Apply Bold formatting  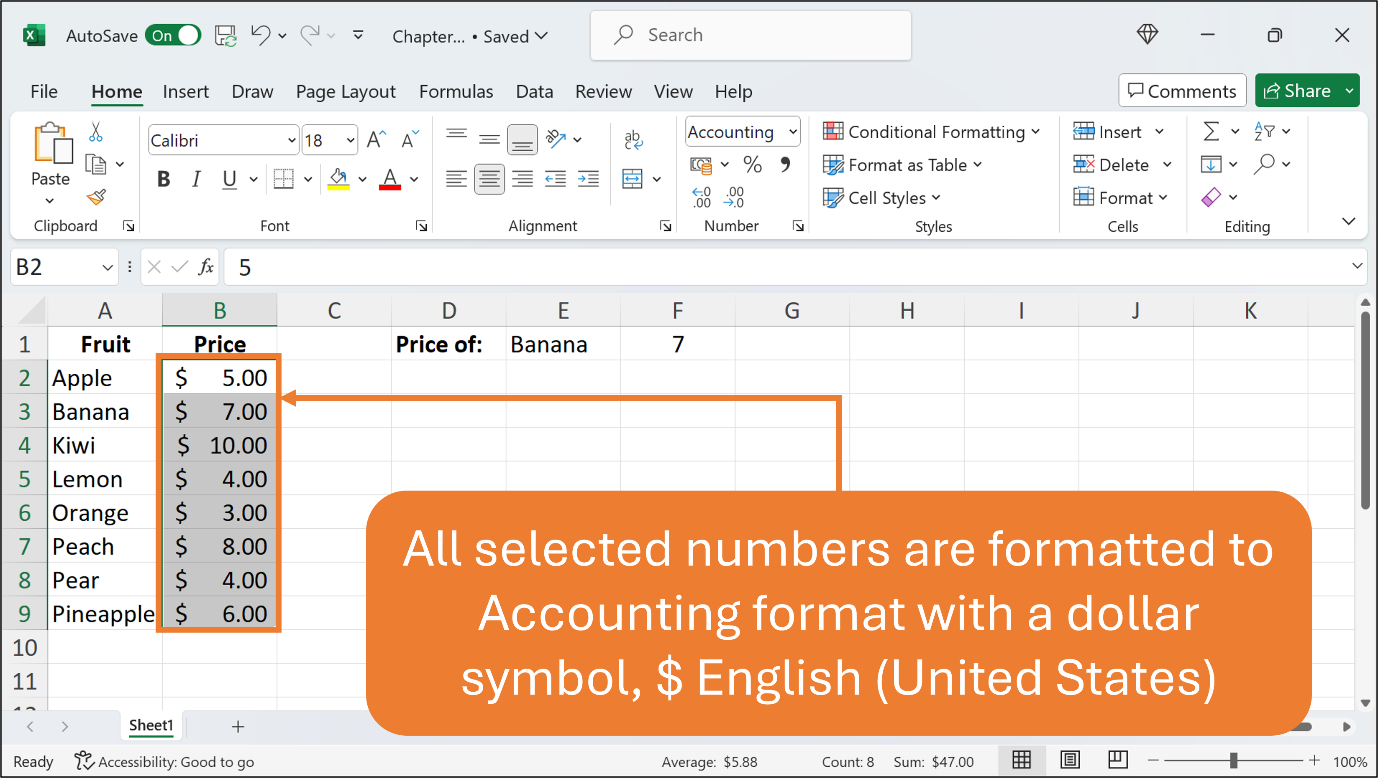164,180
